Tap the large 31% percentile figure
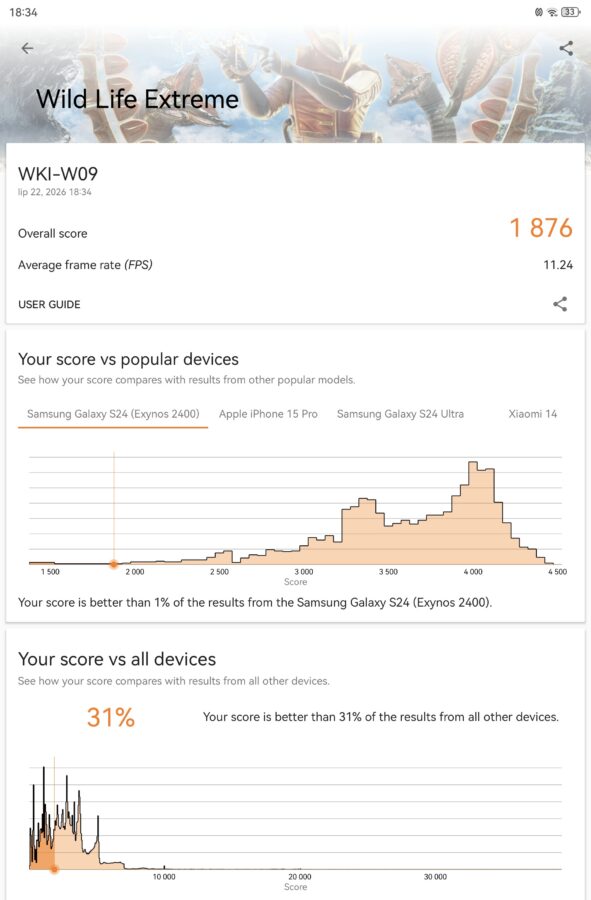The height and width of the screenshot is (900, 591). point(111,717)
